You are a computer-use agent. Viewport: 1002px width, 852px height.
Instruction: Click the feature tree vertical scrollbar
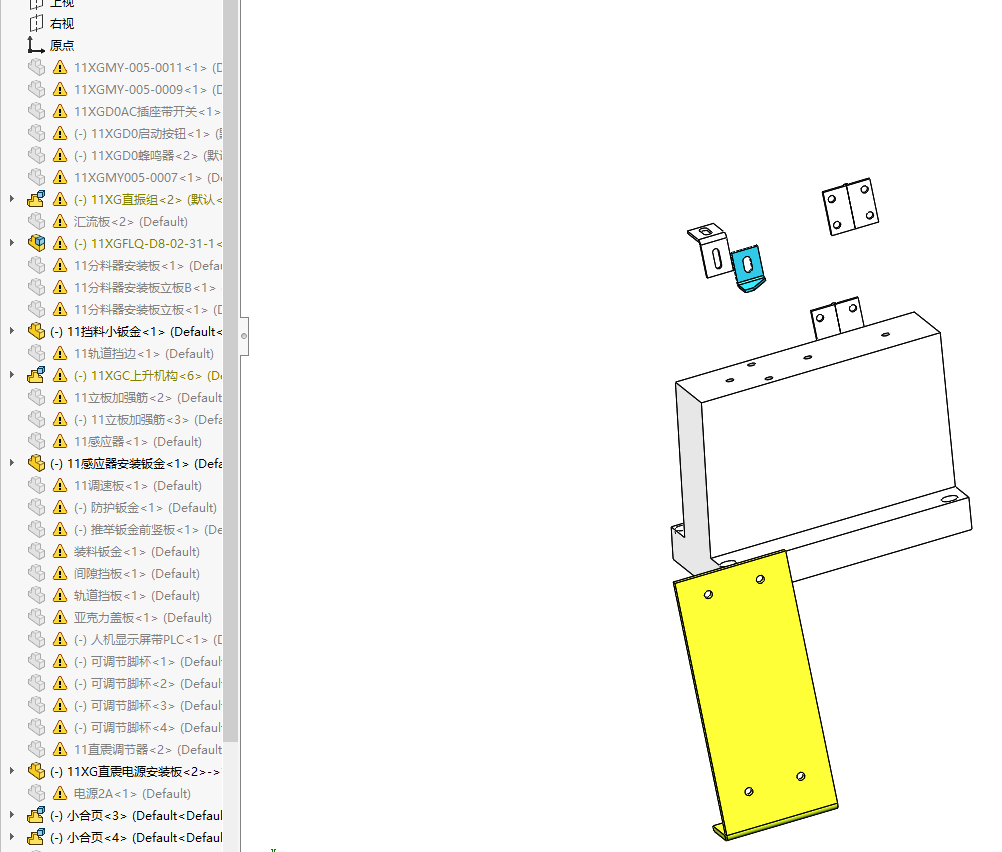coord(231,400)
